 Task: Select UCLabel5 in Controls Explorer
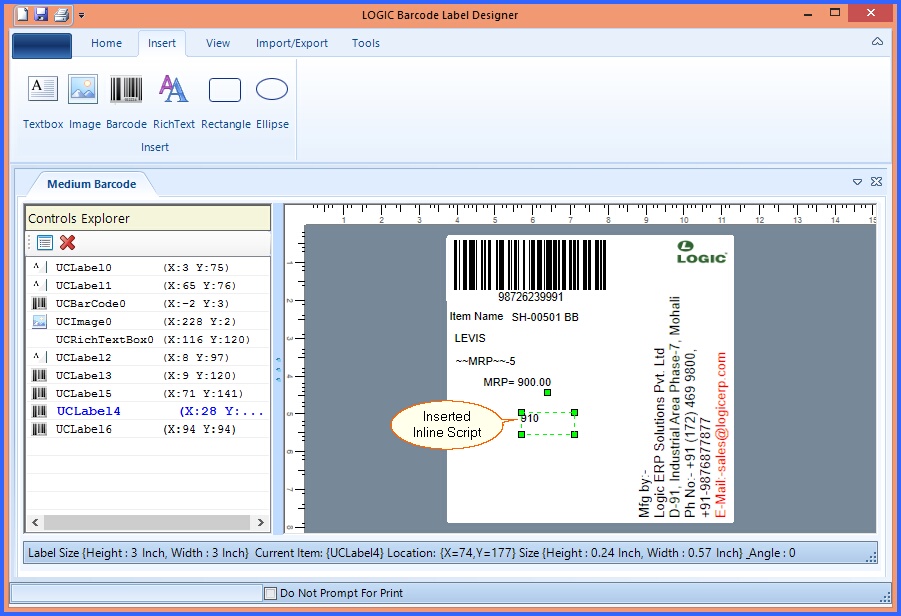click(148, 393)
